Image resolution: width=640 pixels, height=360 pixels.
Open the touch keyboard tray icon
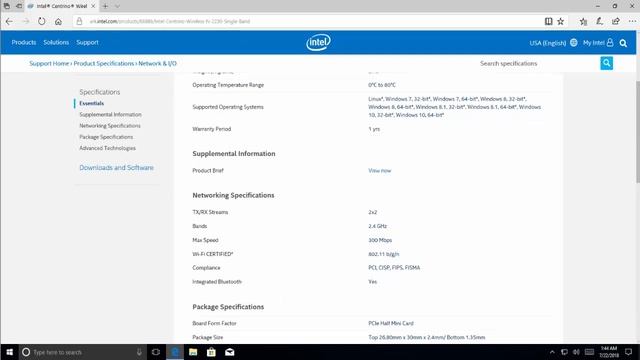point(589,352)
